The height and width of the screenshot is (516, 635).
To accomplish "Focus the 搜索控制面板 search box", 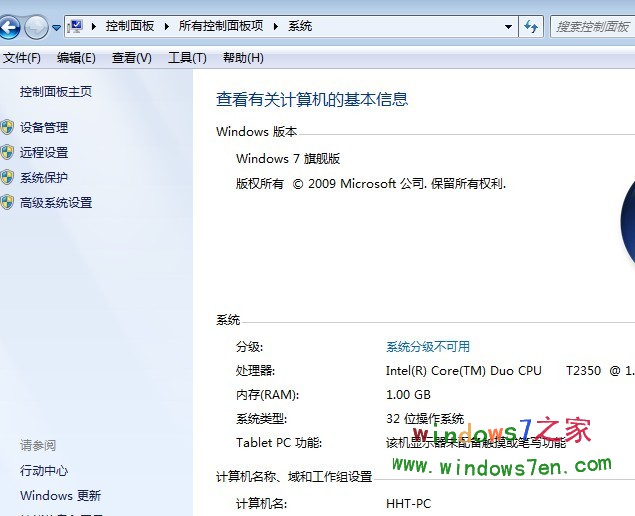I will point(592,27).
